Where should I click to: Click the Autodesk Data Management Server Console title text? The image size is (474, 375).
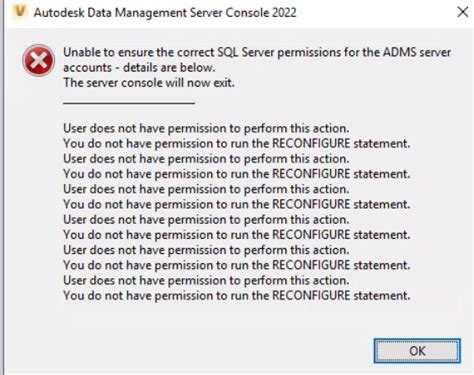click(x=165, y=13)
